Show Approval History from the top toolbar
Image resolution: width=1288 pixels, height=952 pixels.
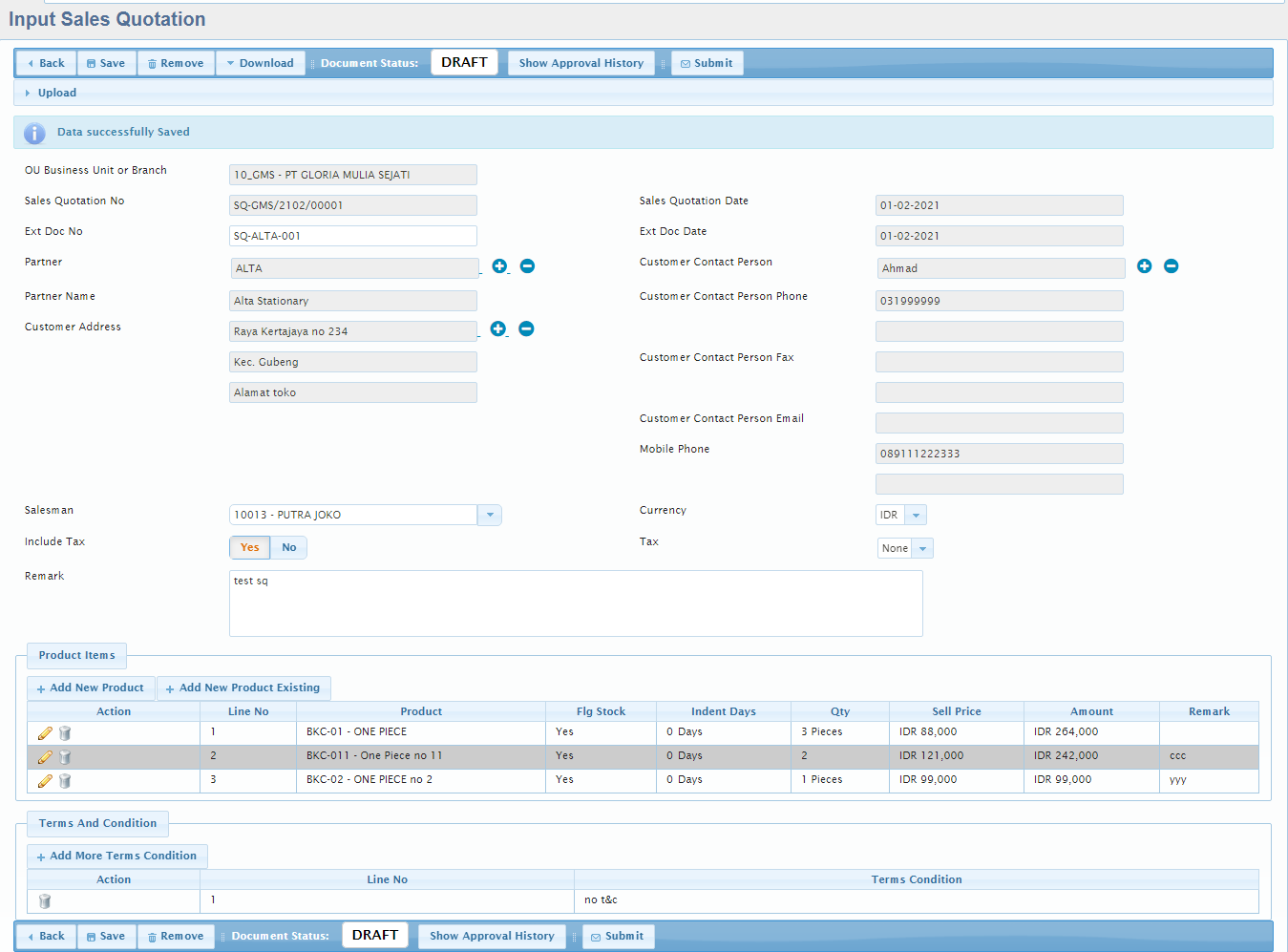(x=581, y=63)
